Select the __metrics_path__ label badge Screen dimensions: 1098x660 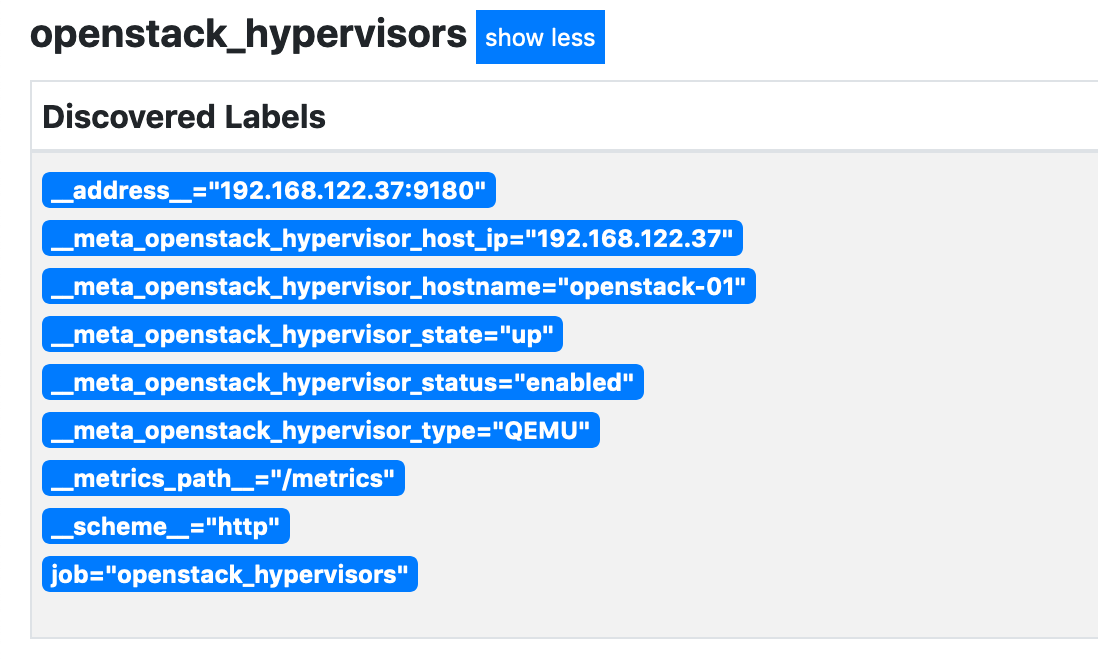(223, 478)
